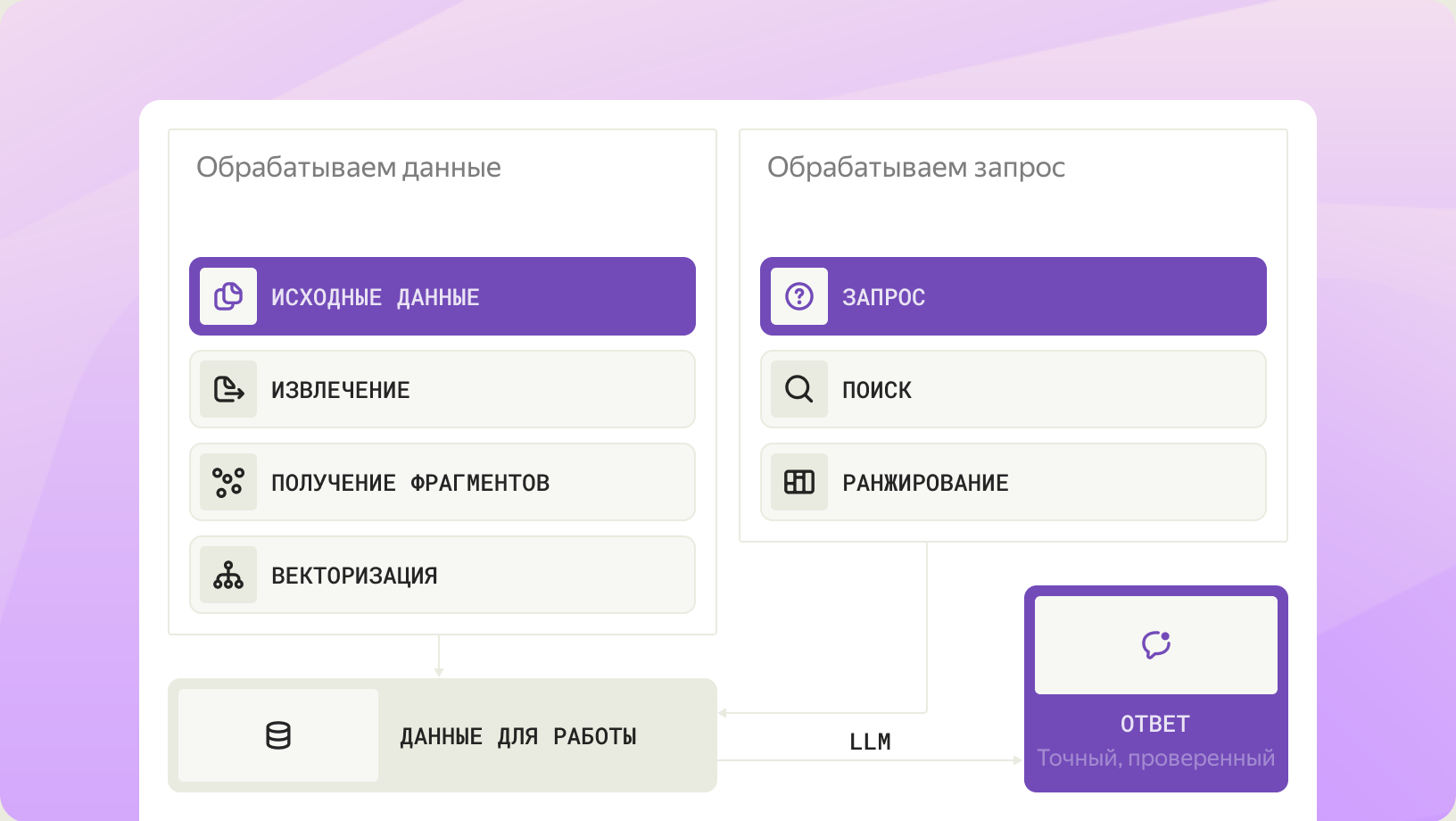The width and height of the screenshot is (1456, 821).
Task: Select the hierarchy icon next to ВЕКТОРИЗАЦИЯ
Action: tap(228, 575)
